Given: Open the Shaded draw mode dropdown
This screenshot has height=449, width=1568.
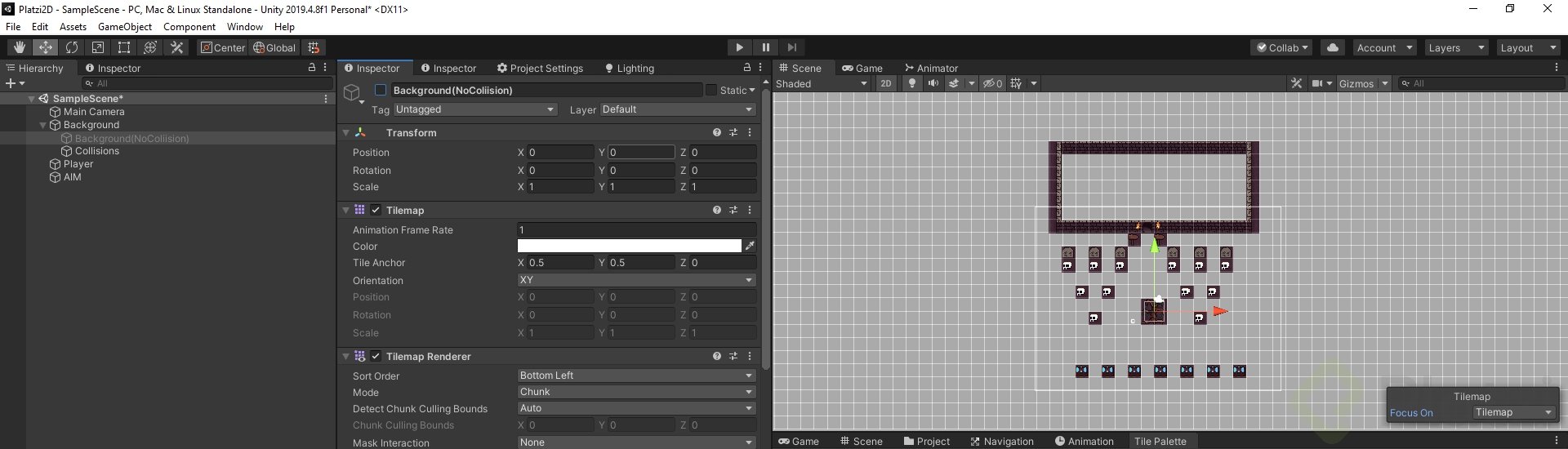Looking at the screenshot, I should pos(822,83).
